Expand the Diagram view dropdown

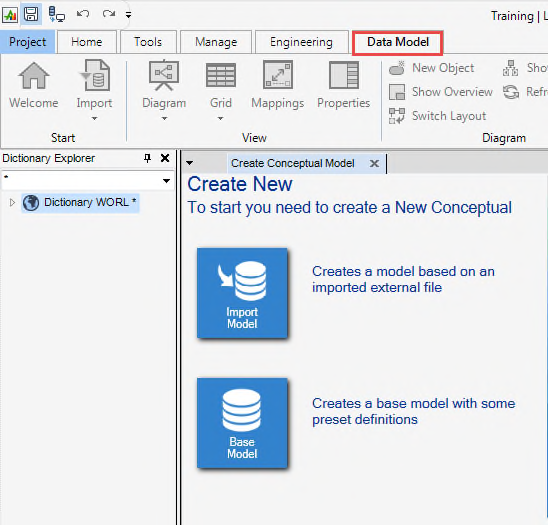pyautogui.click(x=164, y=118)
